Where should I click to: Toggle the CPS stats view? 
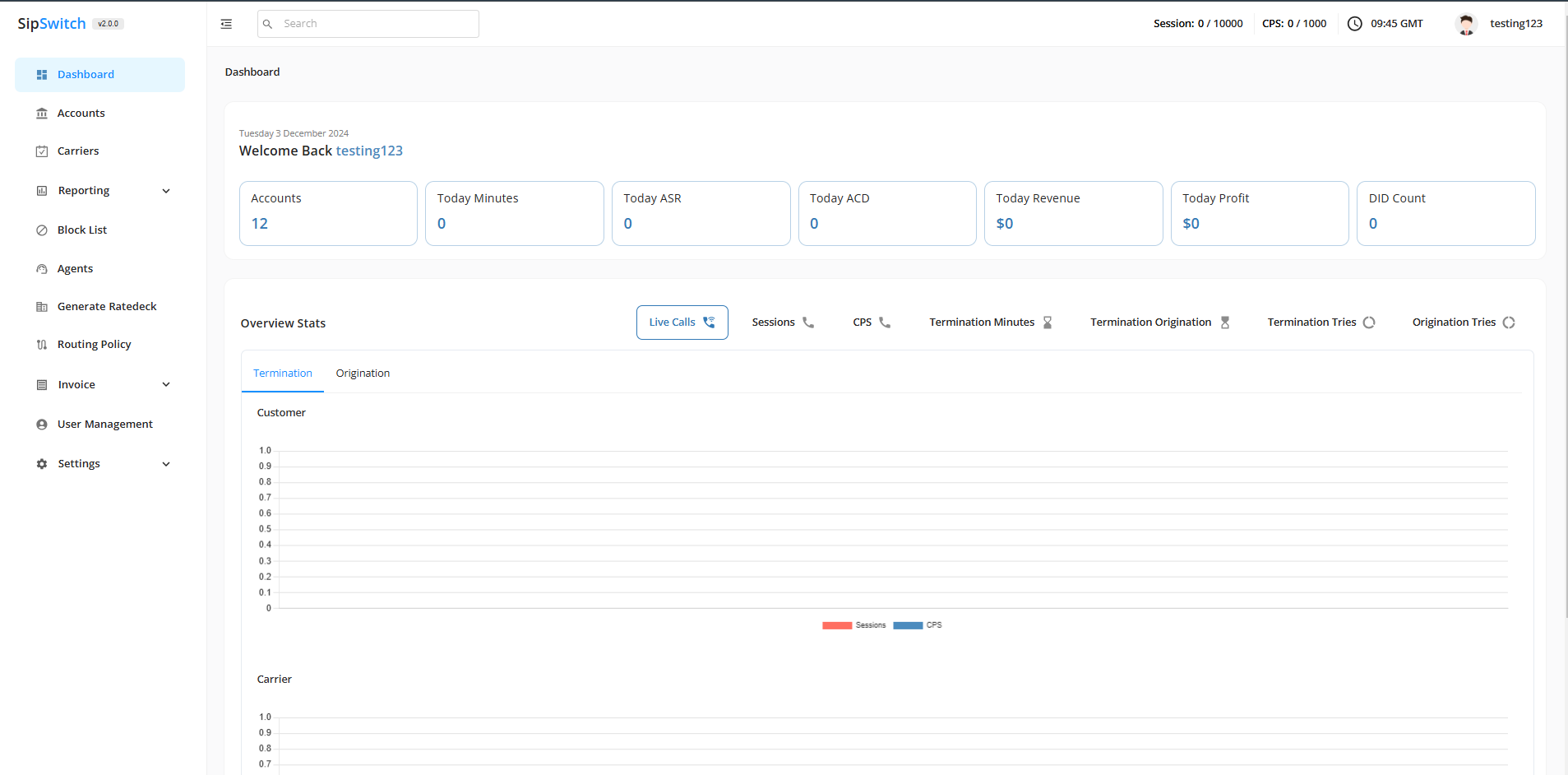871,323
